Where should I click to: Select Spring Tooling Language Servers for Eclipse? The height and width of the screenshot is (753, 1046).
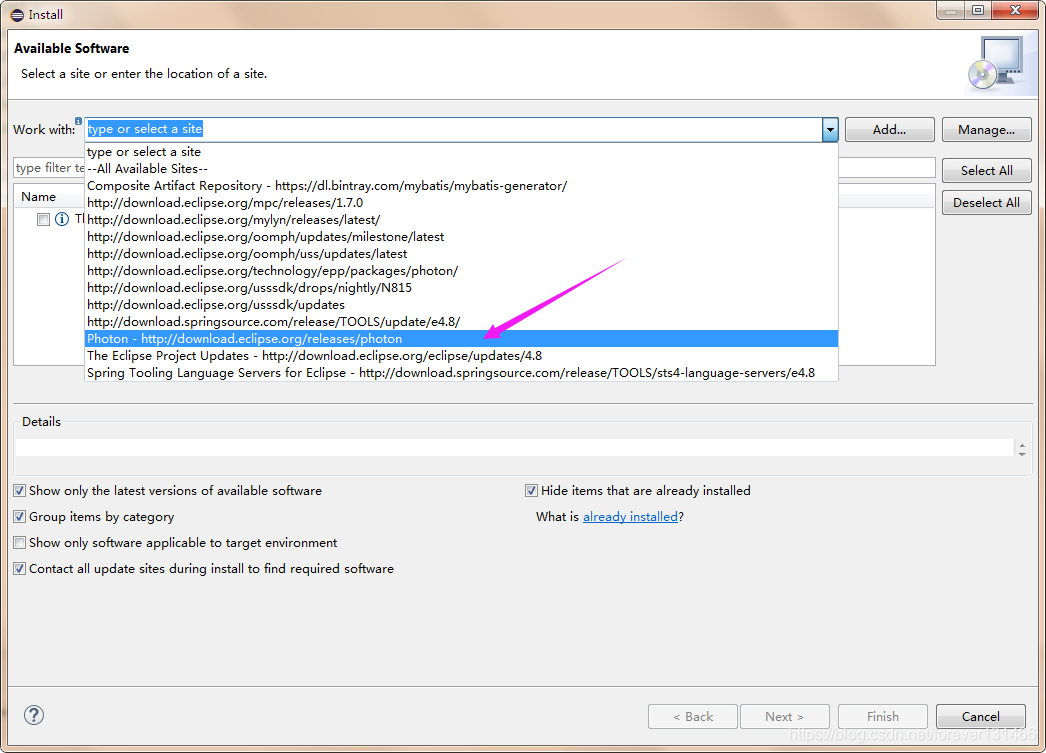[x=461, y=373]
